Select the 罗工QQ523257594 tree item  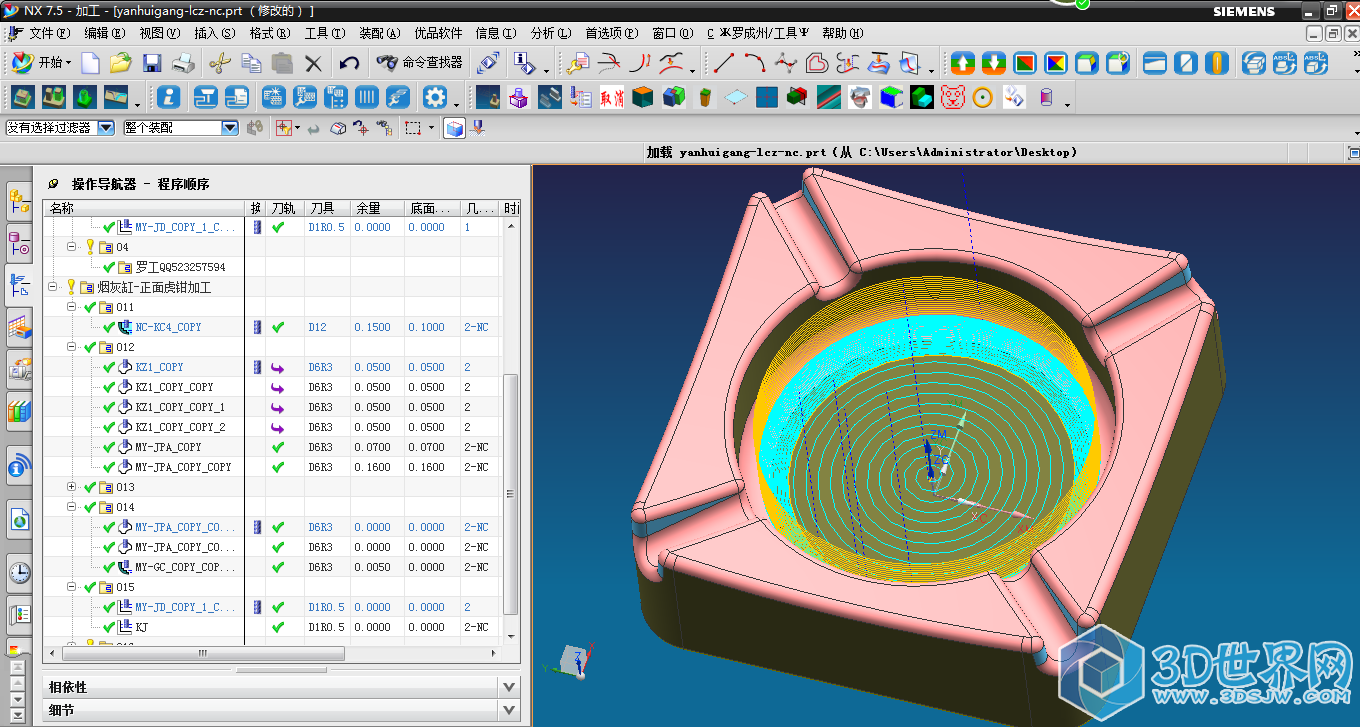point(180,267)
